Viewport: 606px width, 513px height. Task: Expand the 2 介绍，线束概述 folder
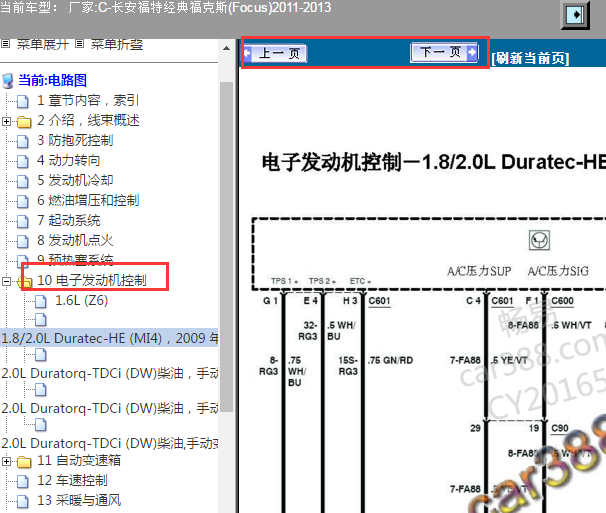tap(6, 121)
